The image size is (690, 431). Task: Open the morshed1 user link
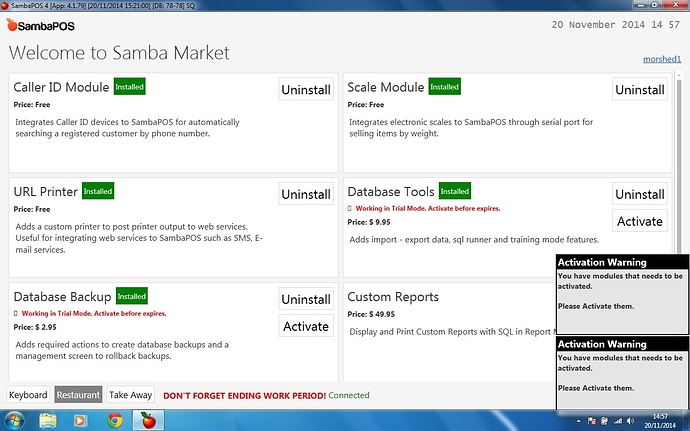pyautogui.click(x=662, y=59)
